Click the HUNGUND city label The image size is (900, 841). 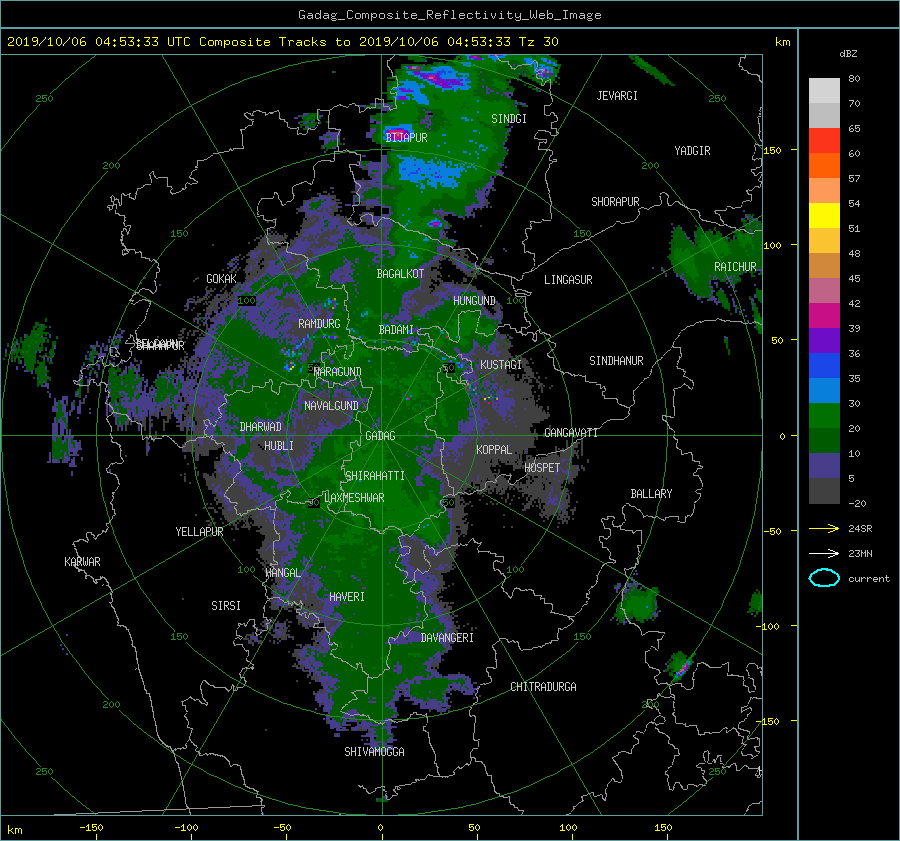(x=474, y=301)
